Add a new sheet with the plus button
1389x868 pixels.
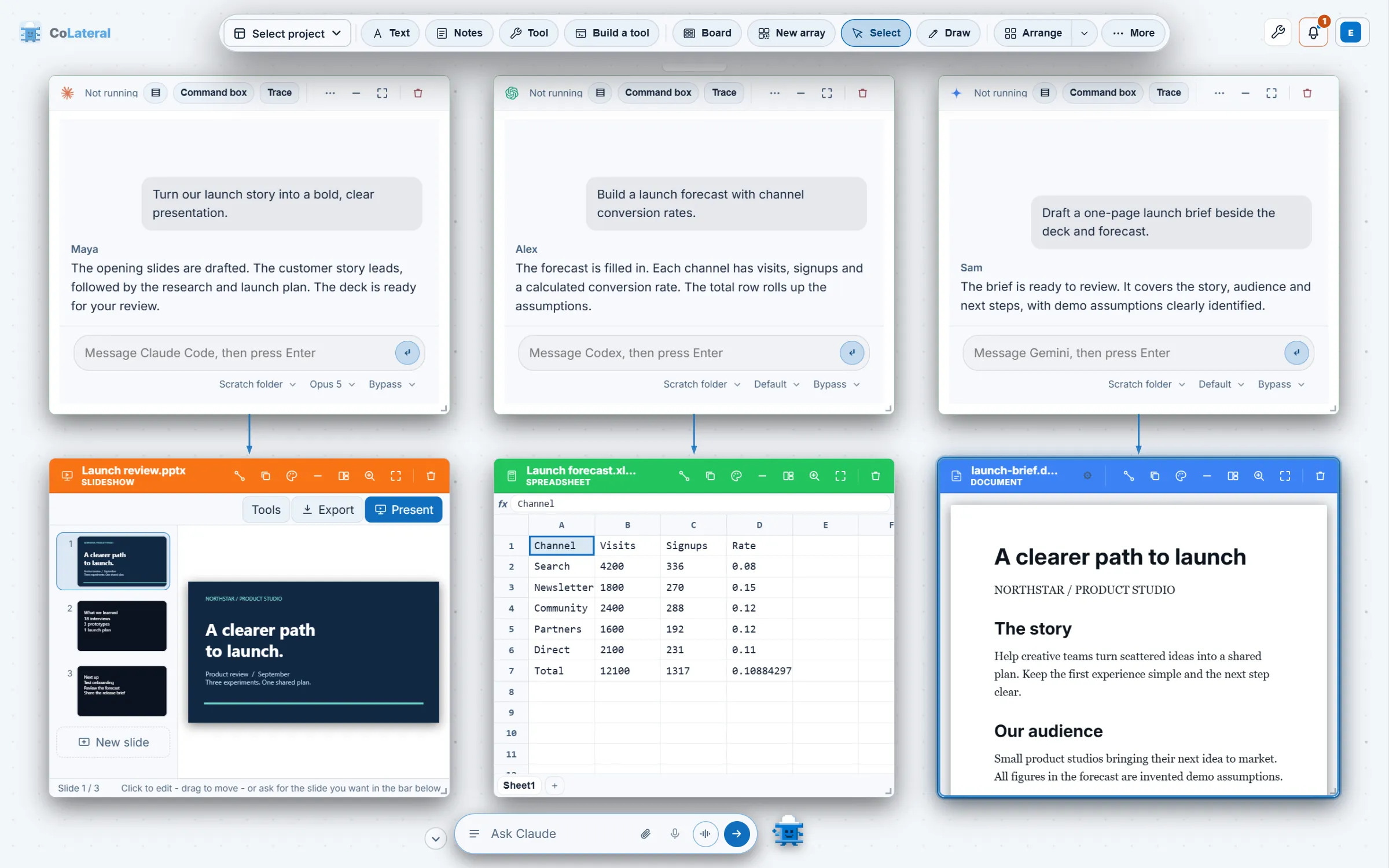pyautogui.click(x=554, y=785)
